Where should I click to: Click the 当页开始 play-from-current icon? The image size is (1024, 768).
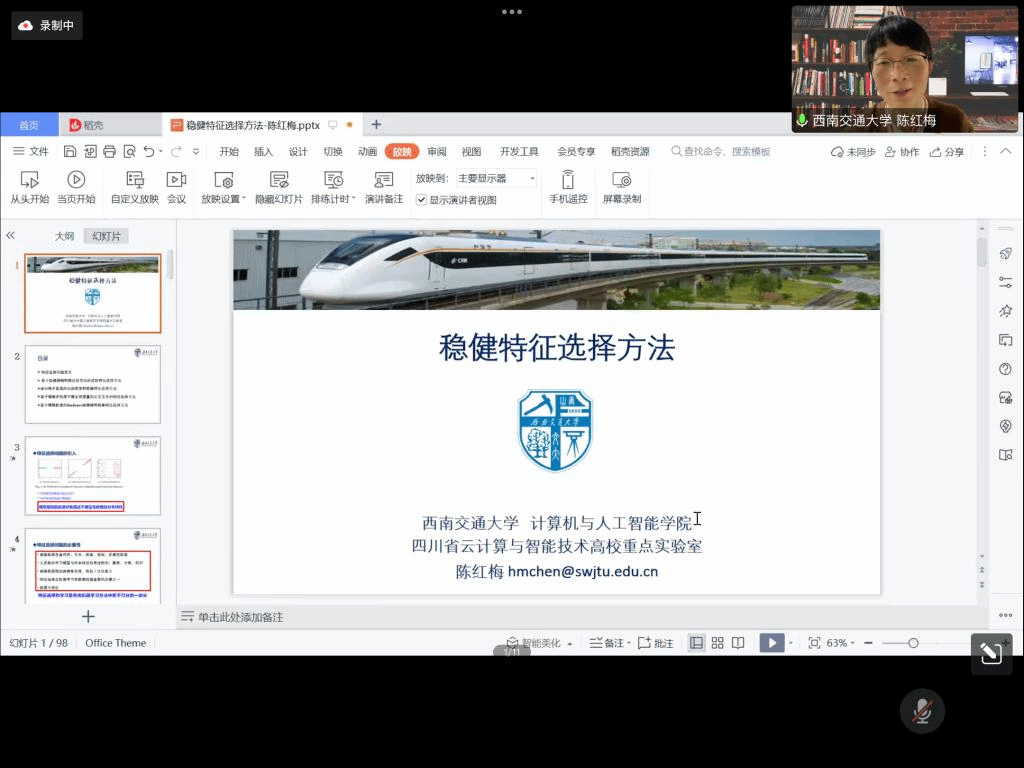coord(76,180)
